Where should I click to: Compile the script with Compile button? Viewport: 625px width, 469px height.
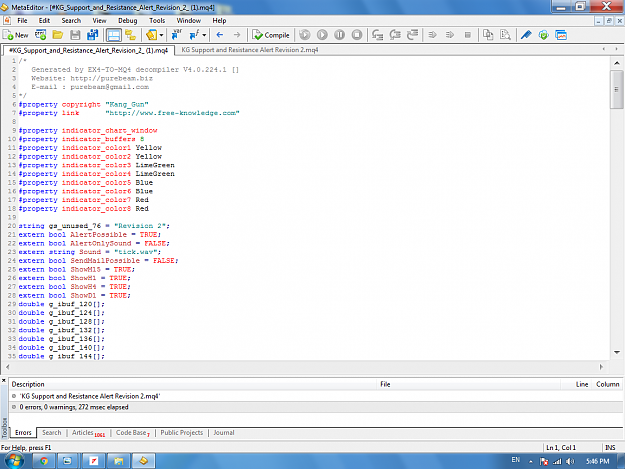point(271,35)
